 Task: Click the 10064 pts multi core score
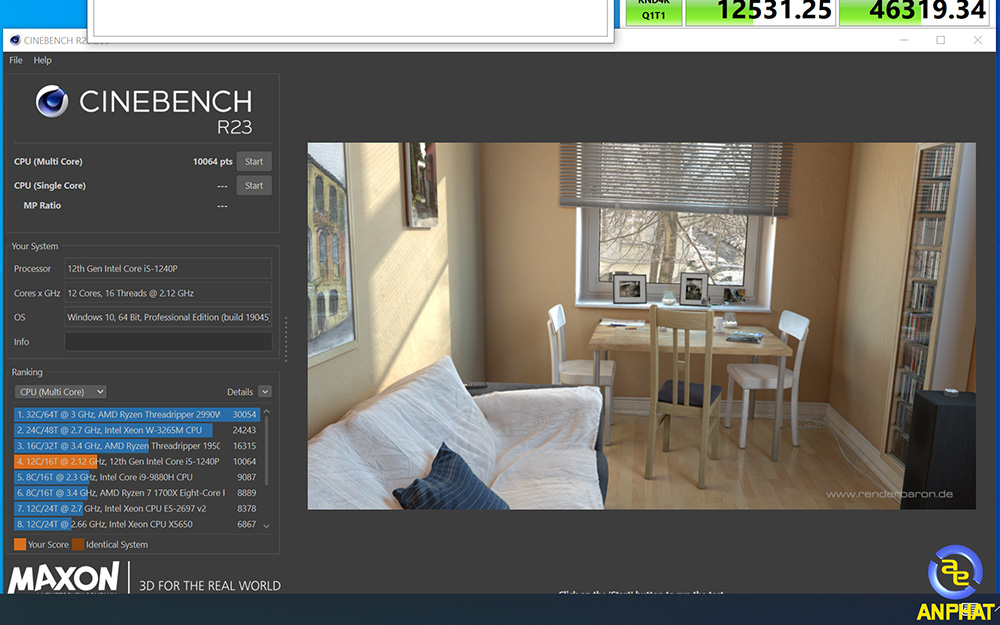point(212,162)
